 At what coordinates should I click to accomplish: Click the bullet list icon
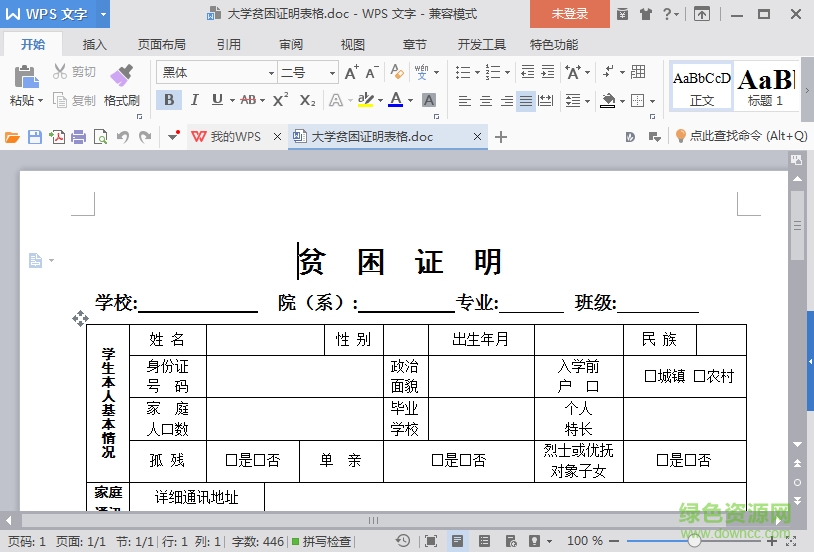(x=463, y=72)
